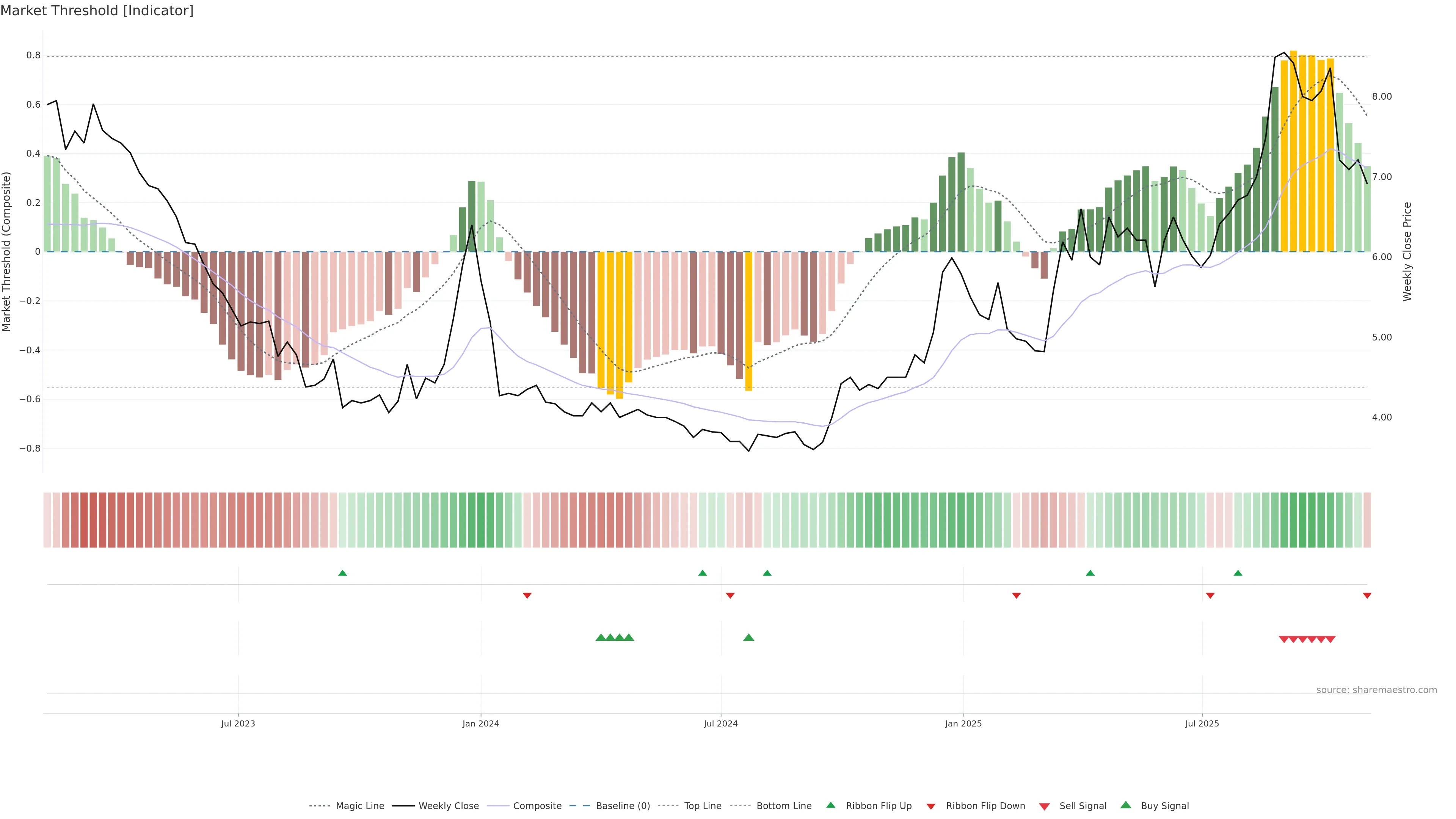Viewport: 1456px width, 819px height.
Task: Click the Market Threshold [Indicator] title
Action: (x=97, y=11)
